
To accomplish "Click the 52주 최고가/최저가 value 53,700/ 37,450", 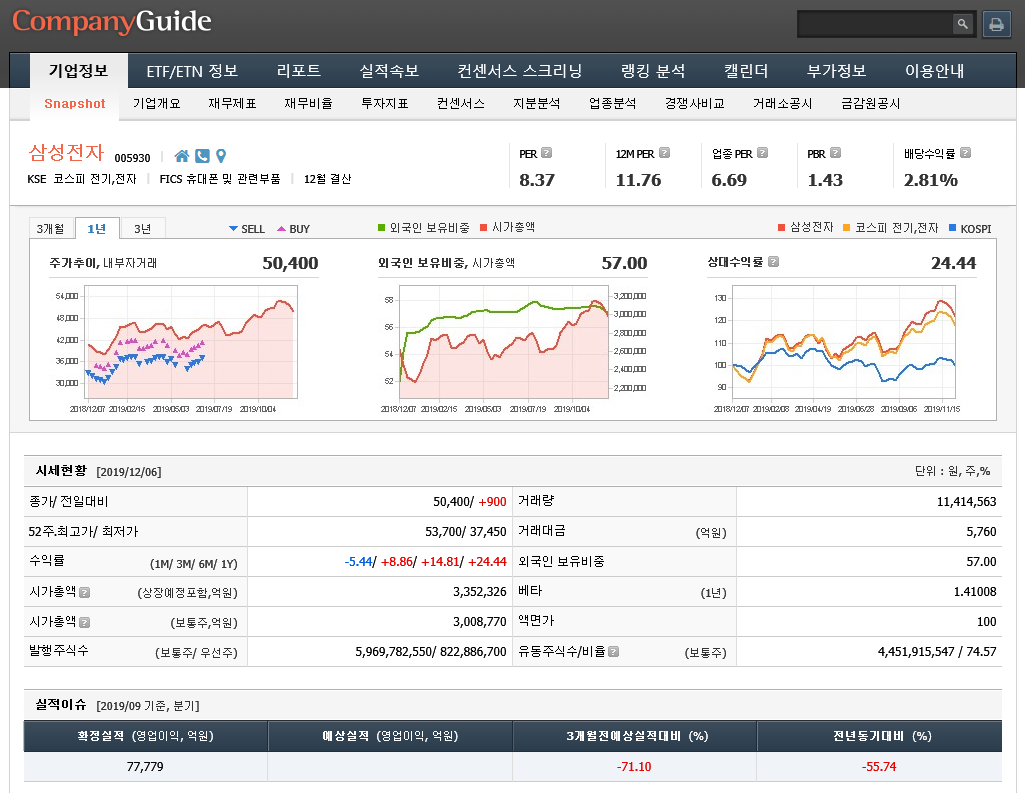I will [x=465, y=531].
